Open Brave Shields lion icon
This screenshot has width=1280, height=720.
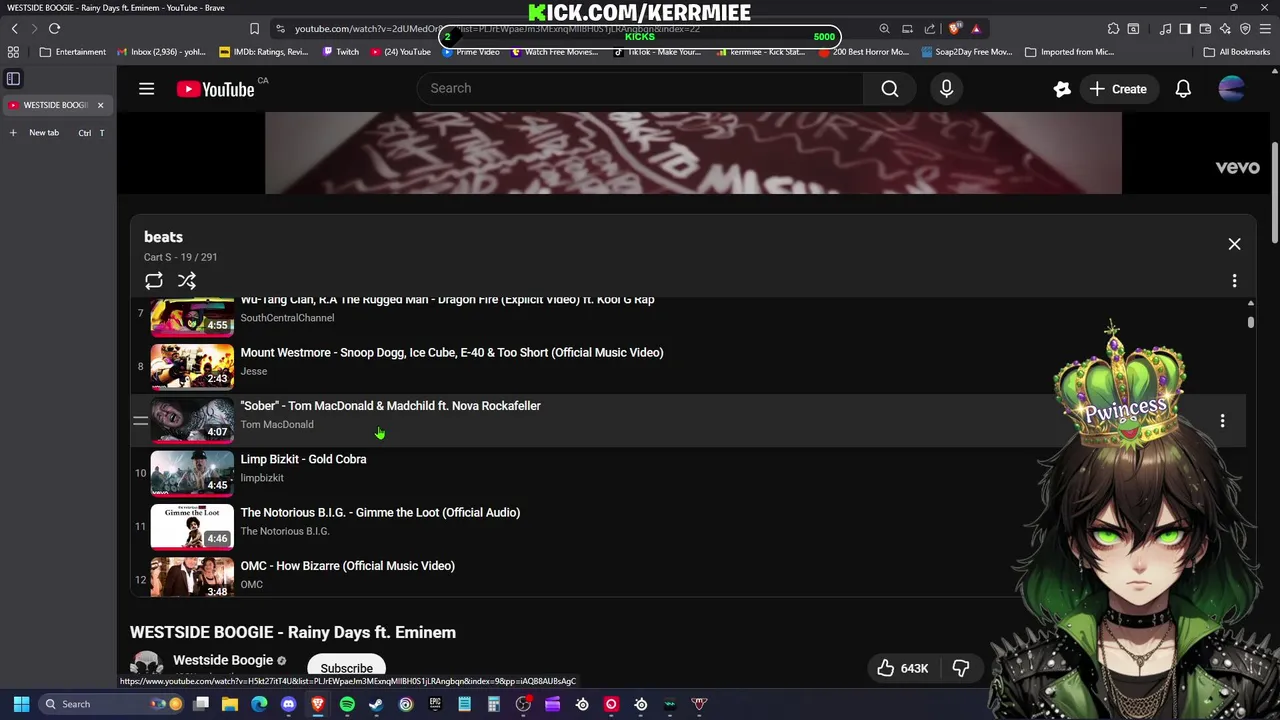954,29
